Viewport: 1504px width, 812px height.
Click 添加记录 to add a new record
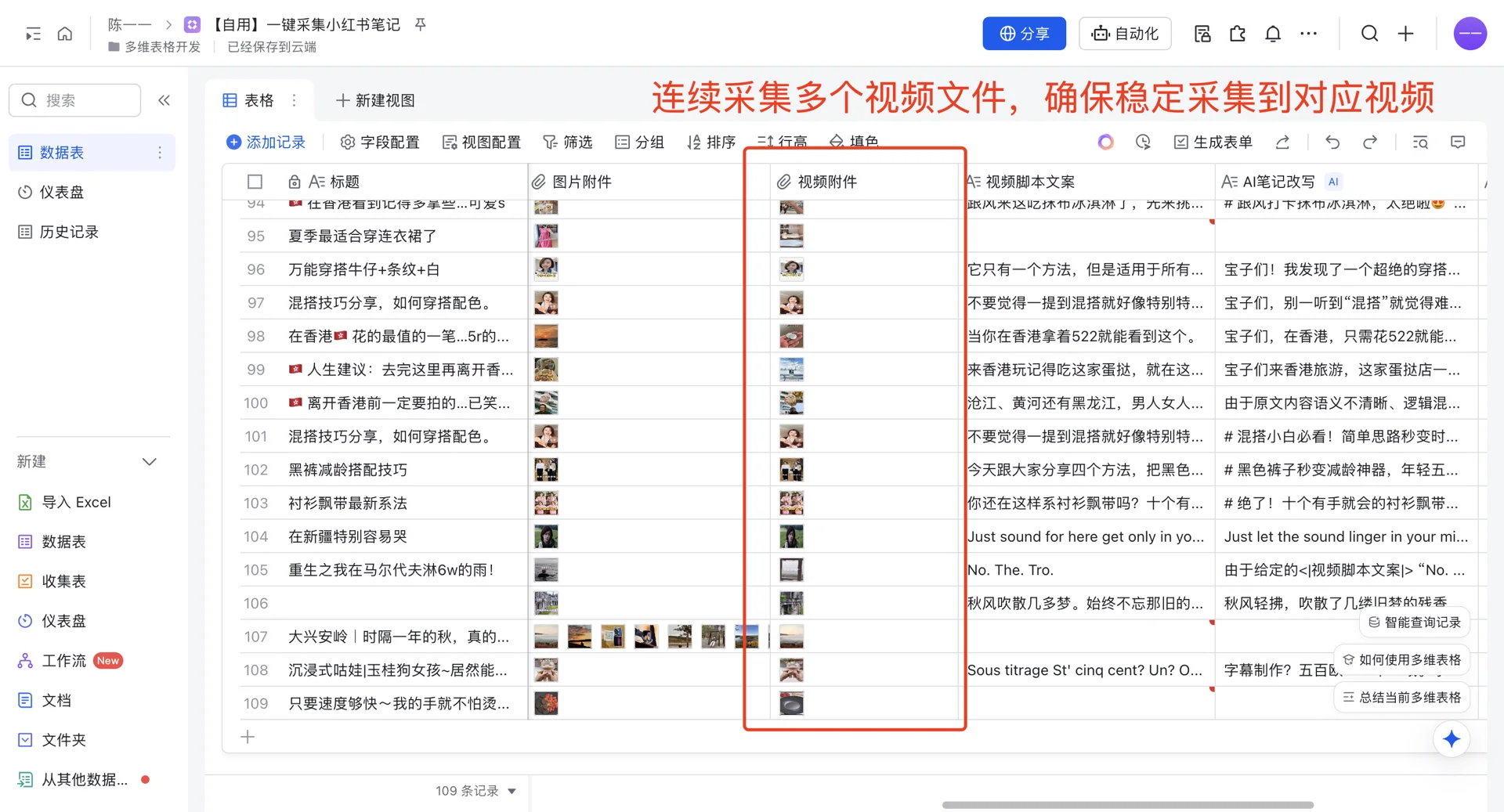tap(266, 142)
